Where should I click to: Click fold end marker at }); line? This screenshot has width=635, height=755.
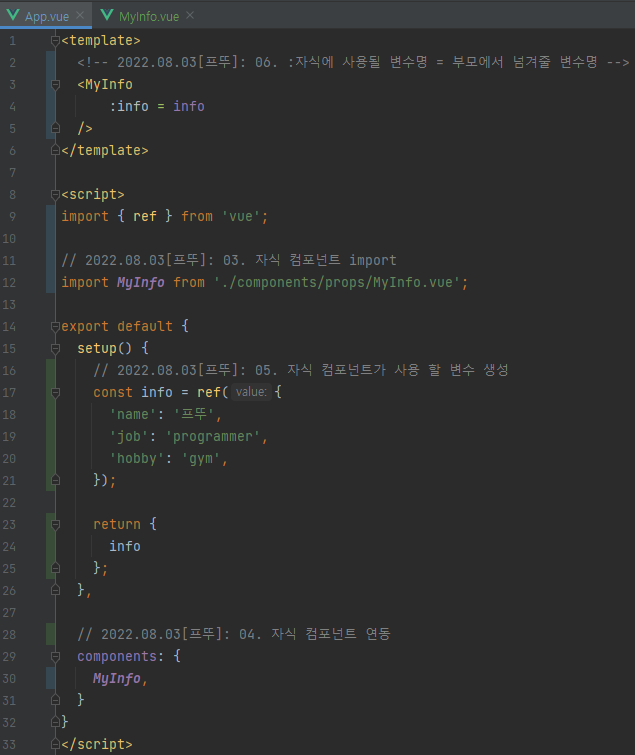[x=55, y=480]
